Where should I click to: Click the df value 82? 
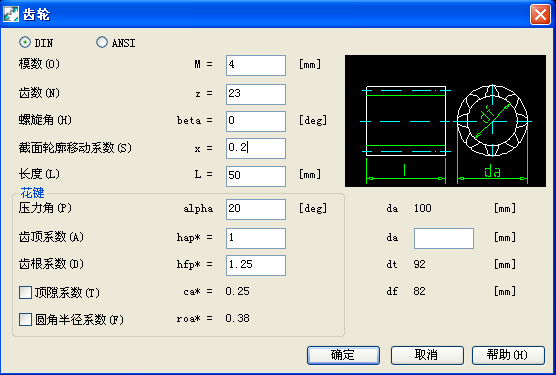419,291
